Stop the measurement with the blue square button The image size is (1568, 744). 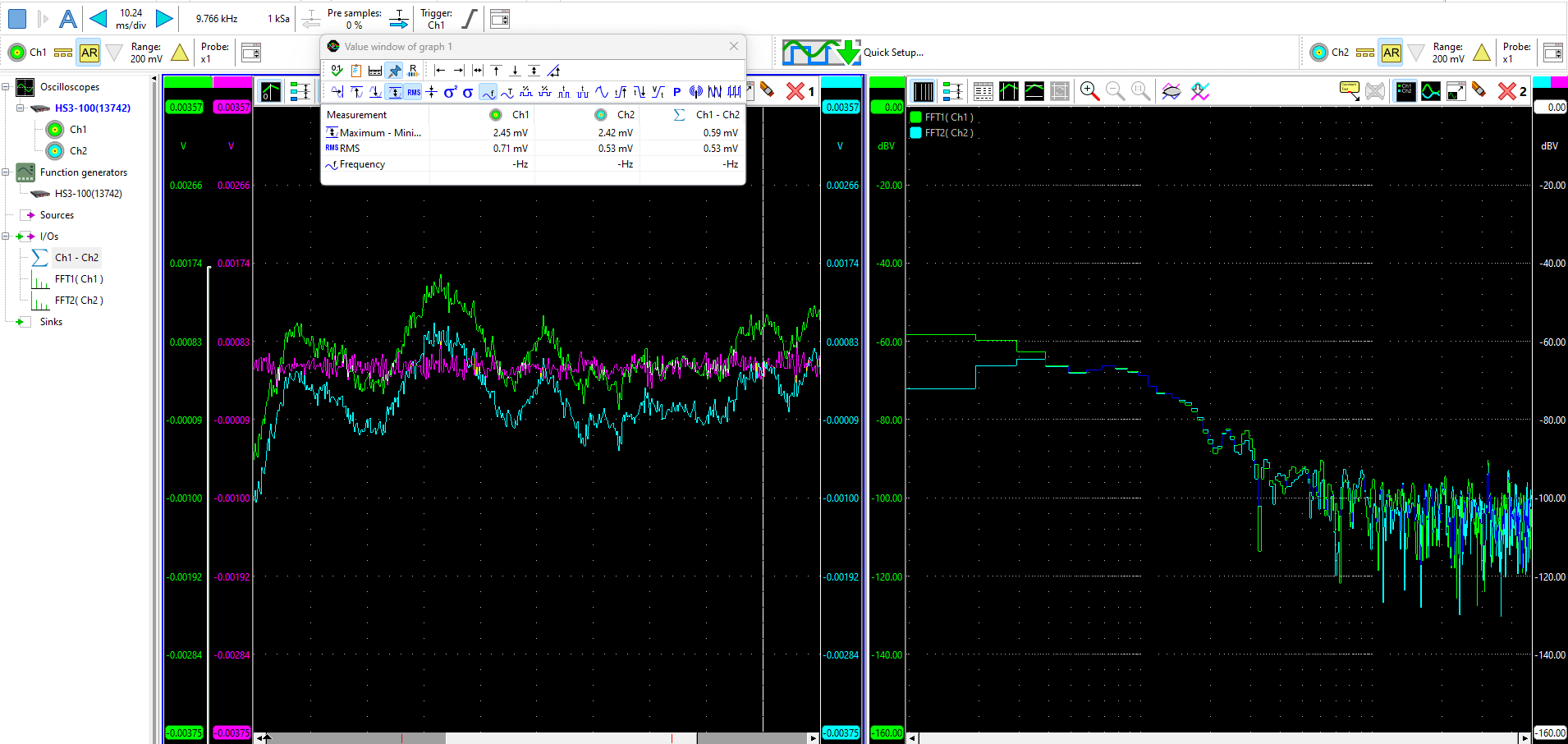17,18
